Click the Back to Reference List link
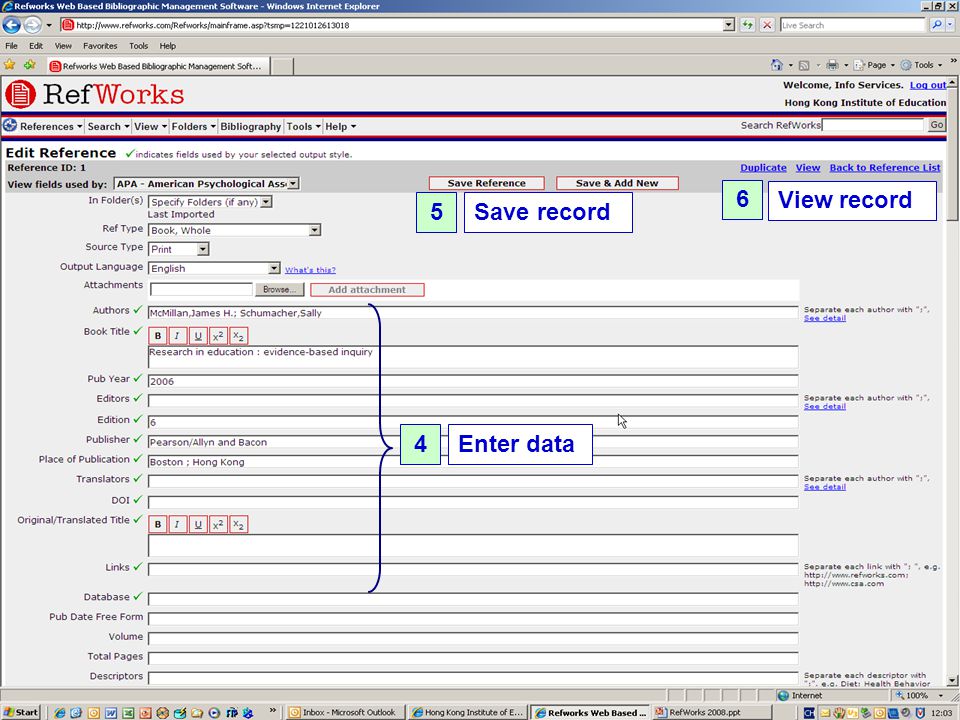This screenshot has width=960, height=720. 885,168
